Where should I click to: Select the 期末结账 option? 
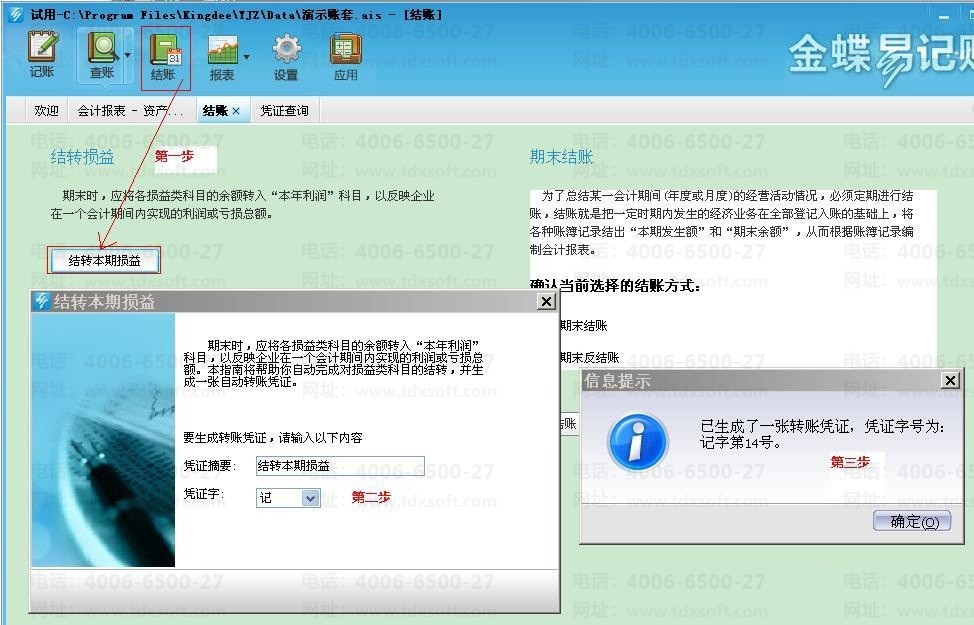point(583,326)
